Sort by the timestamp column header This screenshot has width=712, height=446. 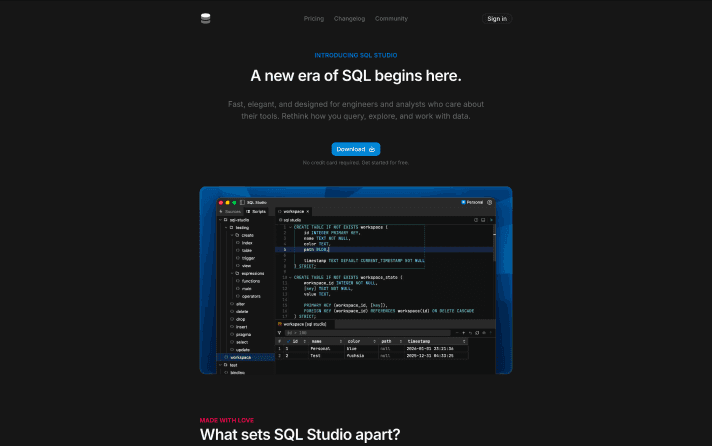click(436, 341)
